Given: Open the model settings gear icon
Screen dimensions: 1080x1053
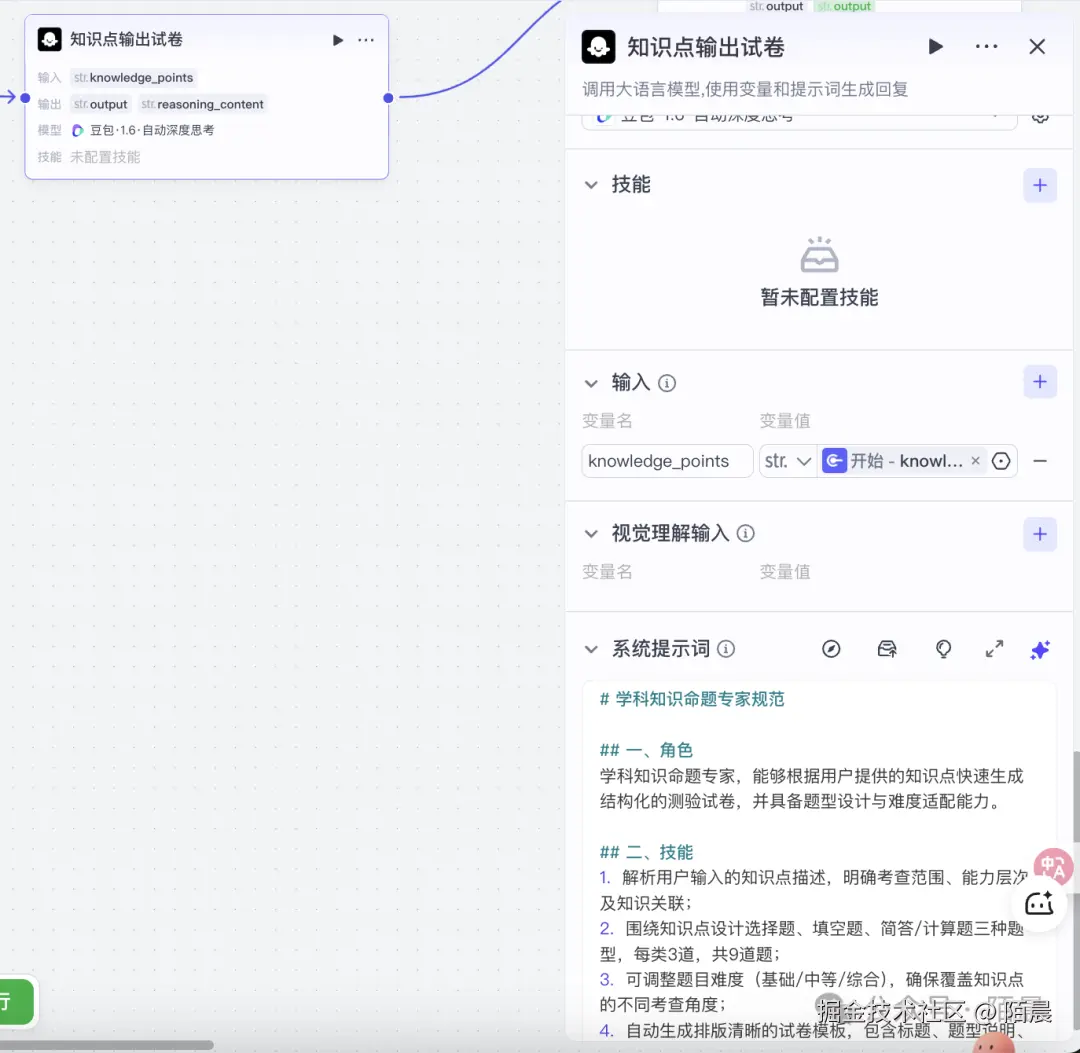Looking at the screenshot, I should [x=1040, y=115].
